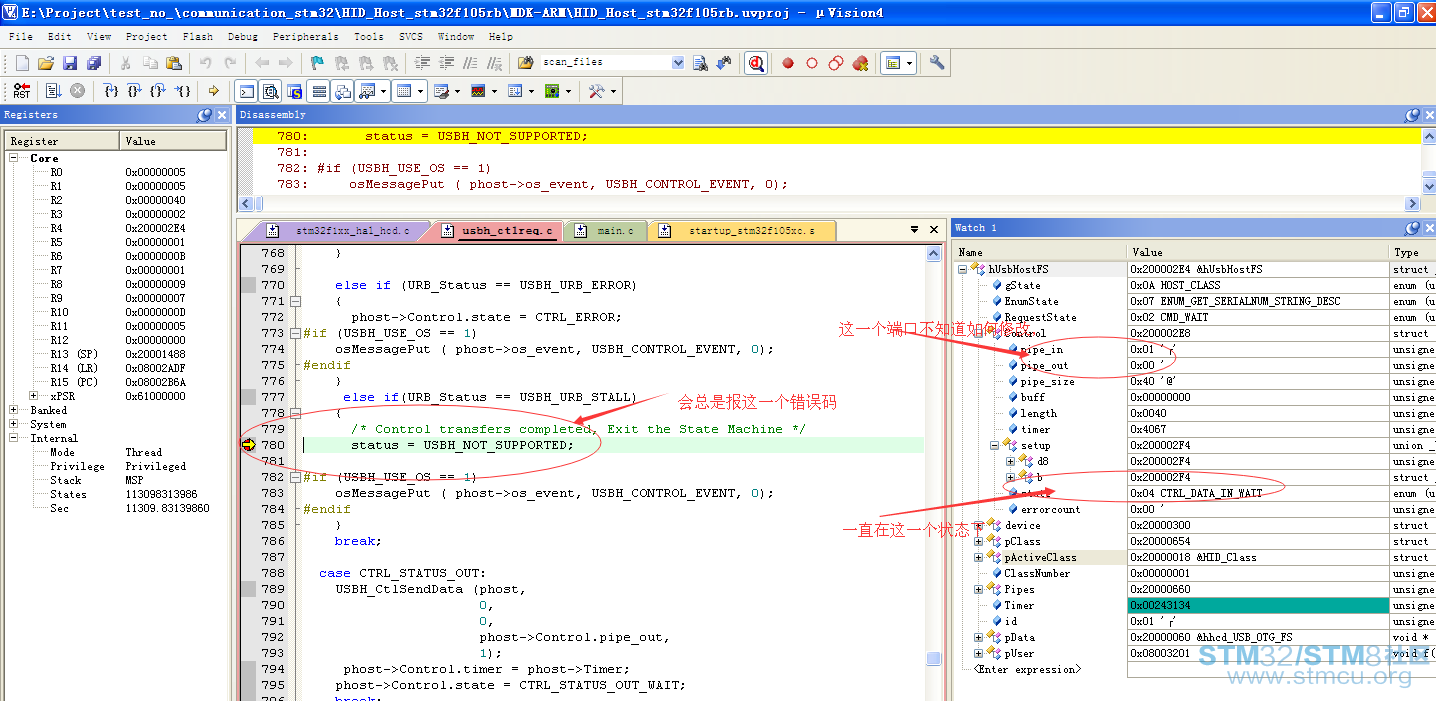Open the Debug menu

pyautogui.click(x=243, y=36)
